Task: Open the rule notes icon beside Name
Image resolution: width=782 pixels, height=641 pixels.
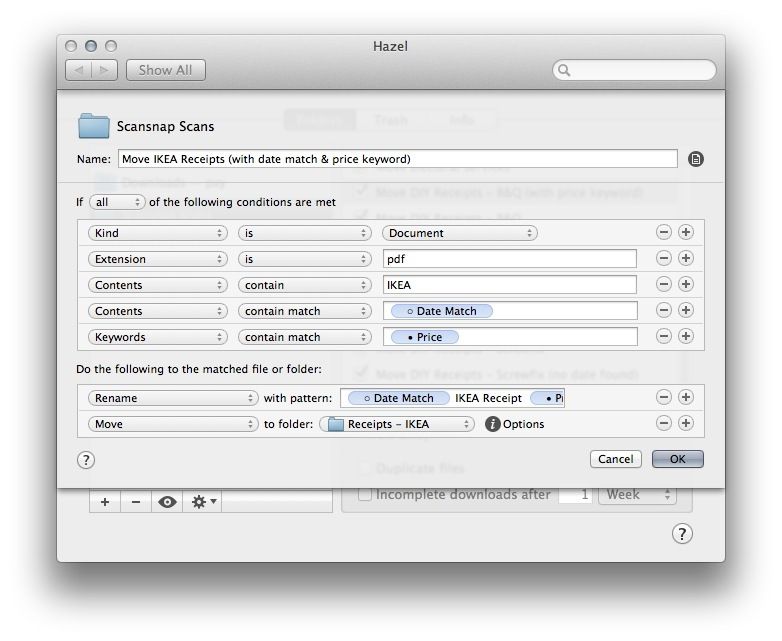Action: (x=696, y=159)
